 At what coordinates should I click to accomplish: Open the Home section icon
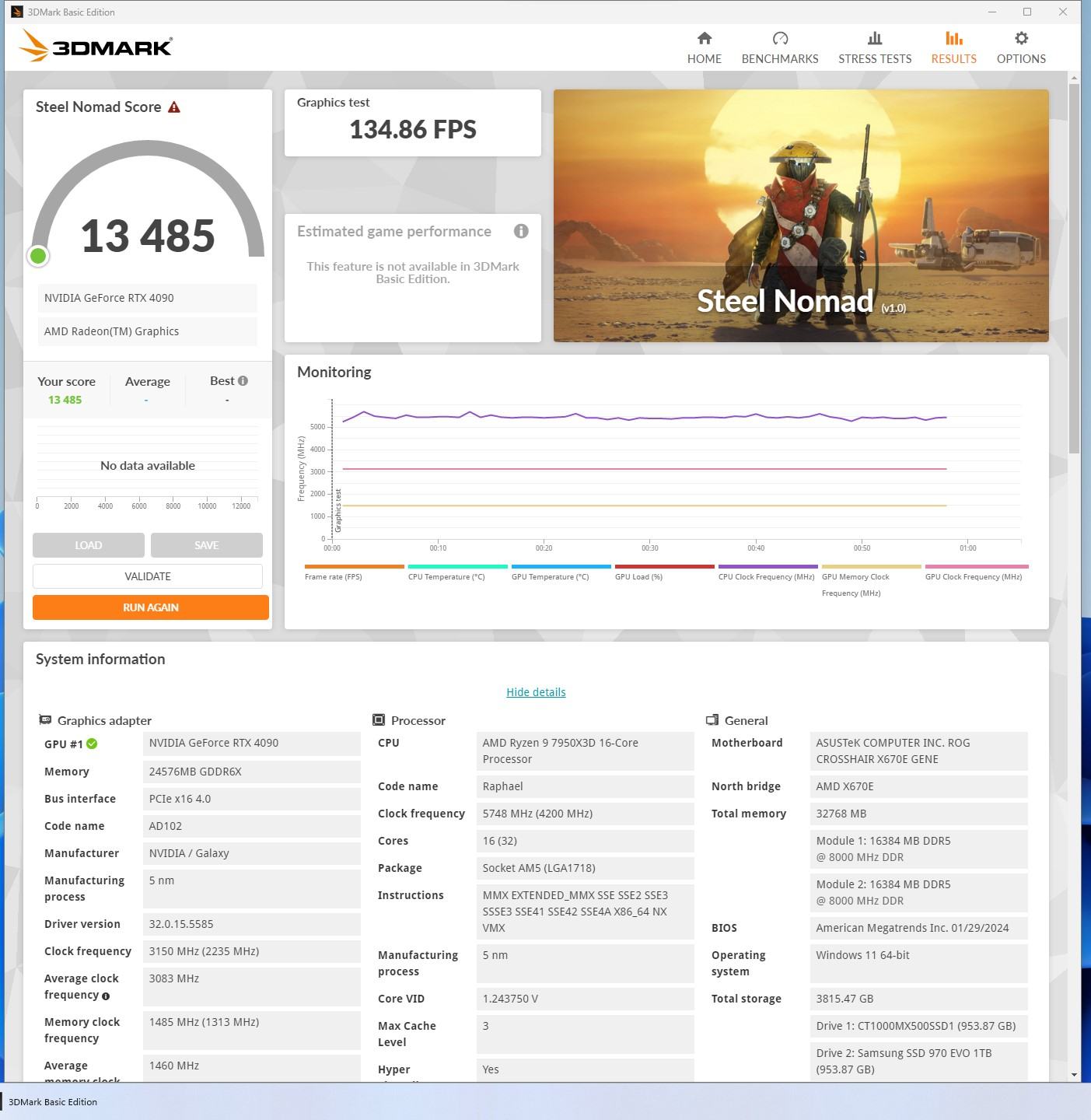click(705, 38)
